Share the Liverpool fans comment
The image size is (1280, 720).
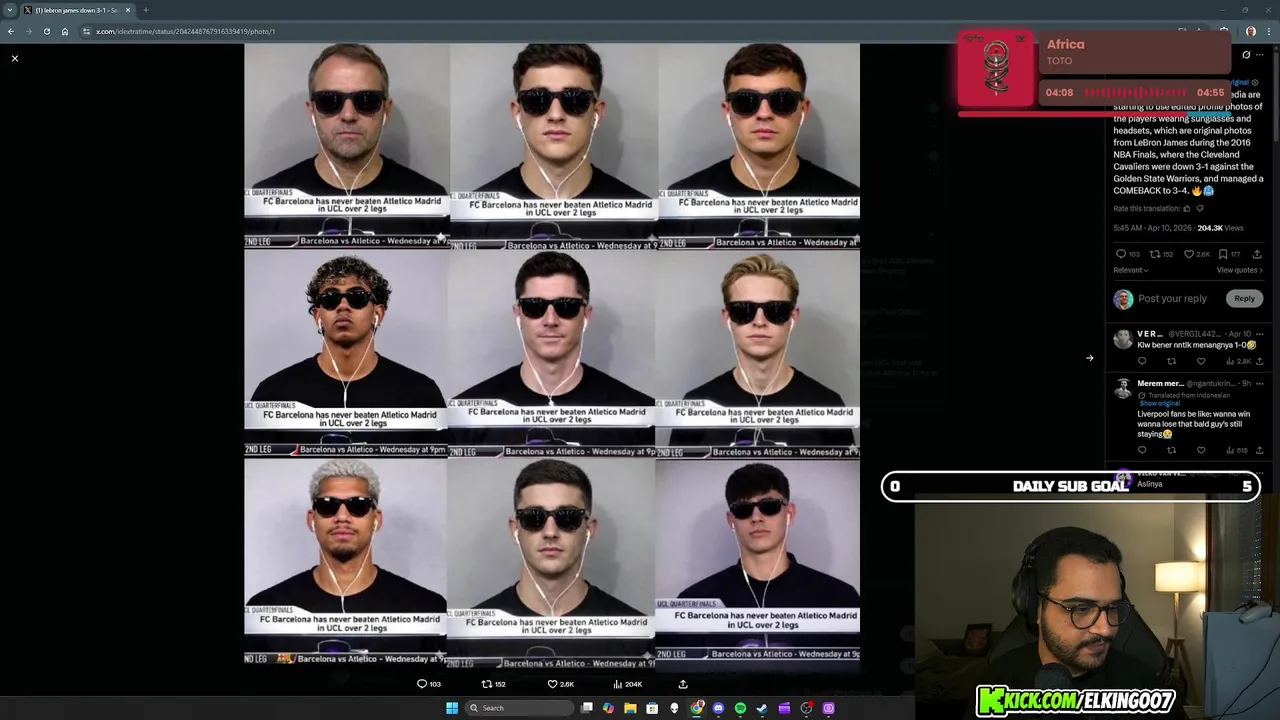tap(1259, 450)
